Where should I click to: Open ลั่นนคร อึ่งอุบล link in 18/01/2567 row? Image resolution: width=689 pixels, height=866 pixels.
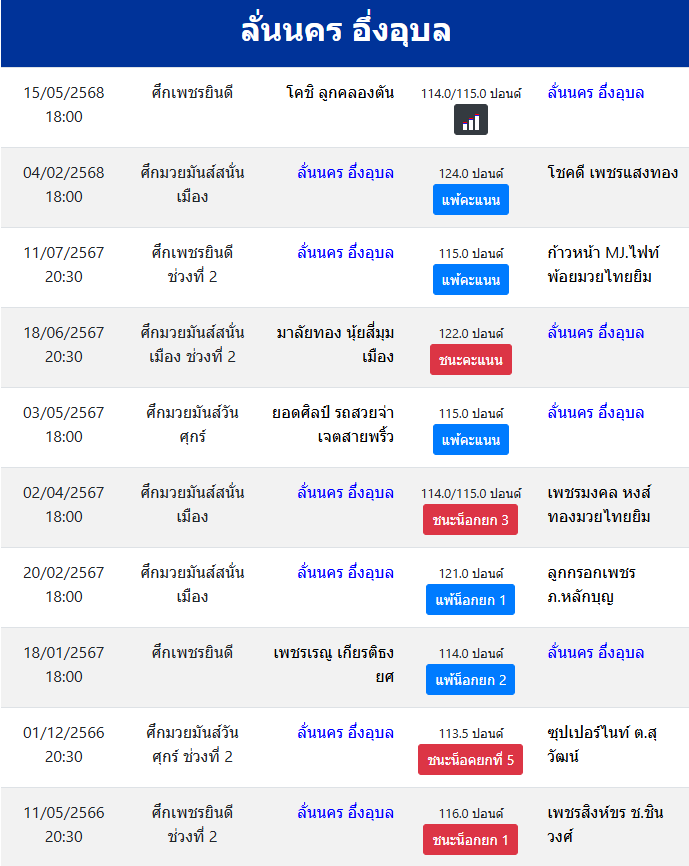(x=596, y=653)
